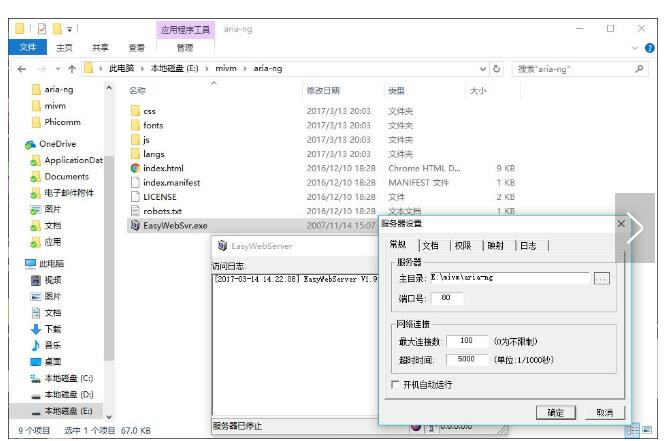Select the EasyWebSvr.exe file icon
This screenshot has height=441, width=666.
[135, 226]
